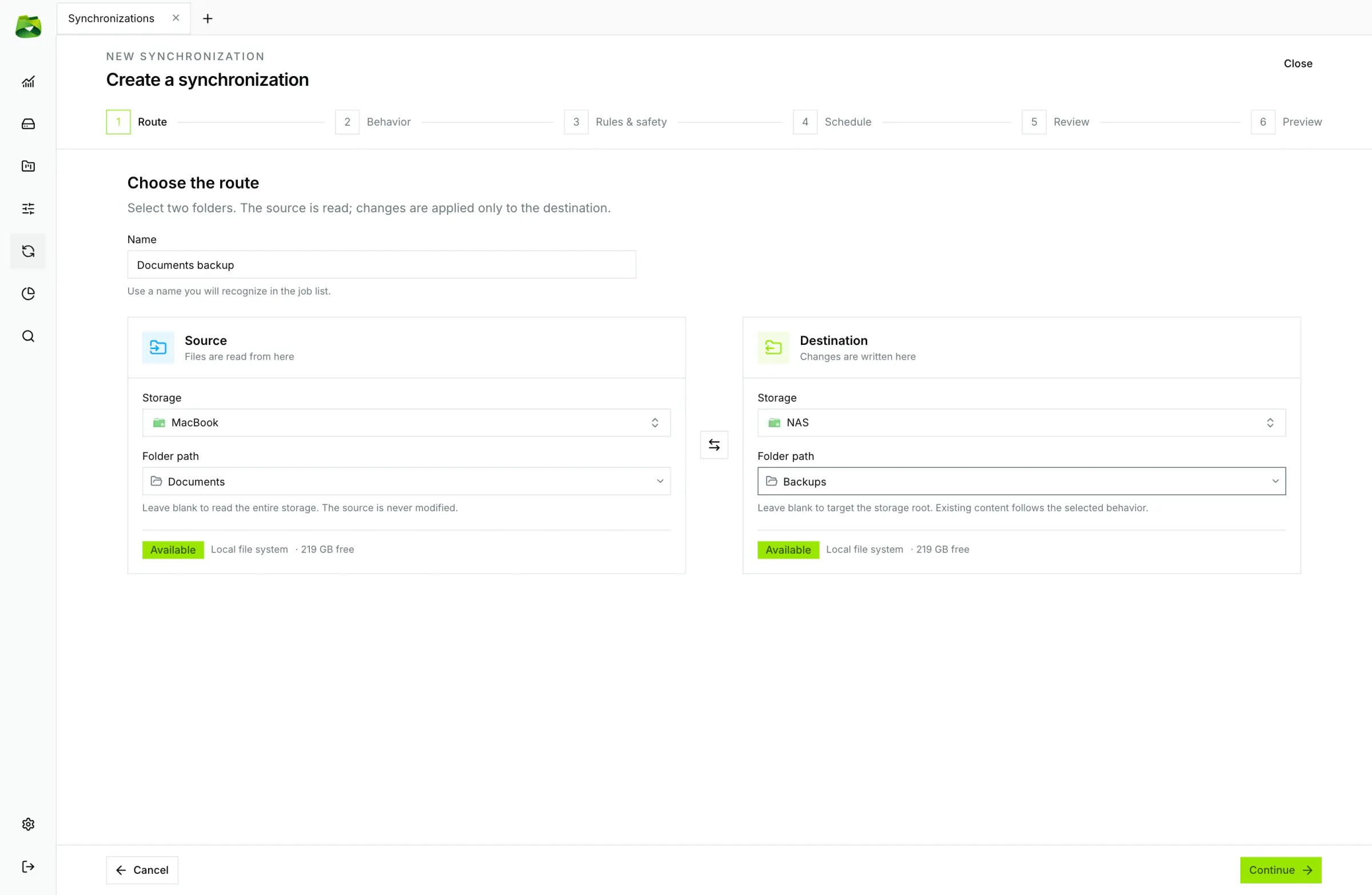Click the Continue button
Image resolution: width=1372 pixels, height=895 pixels.
[1281, 870]
